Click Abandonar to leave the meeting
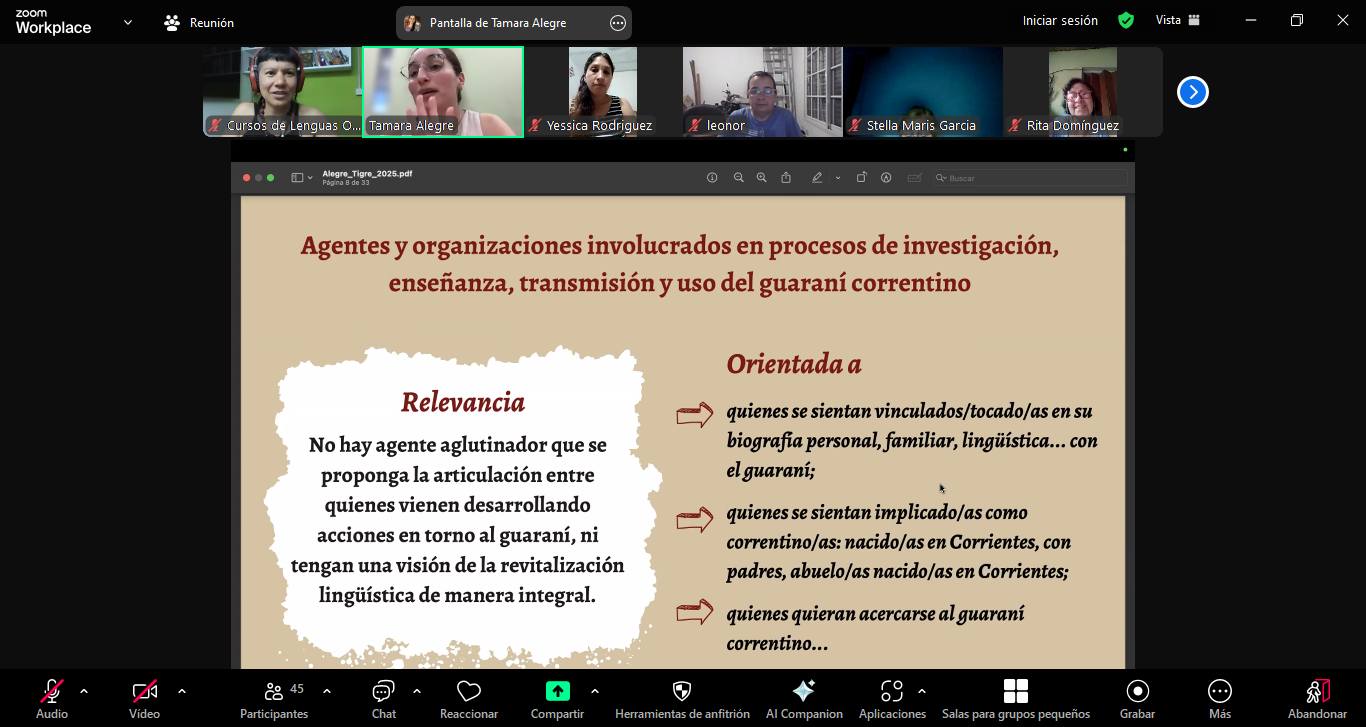 coord(1317,698)
